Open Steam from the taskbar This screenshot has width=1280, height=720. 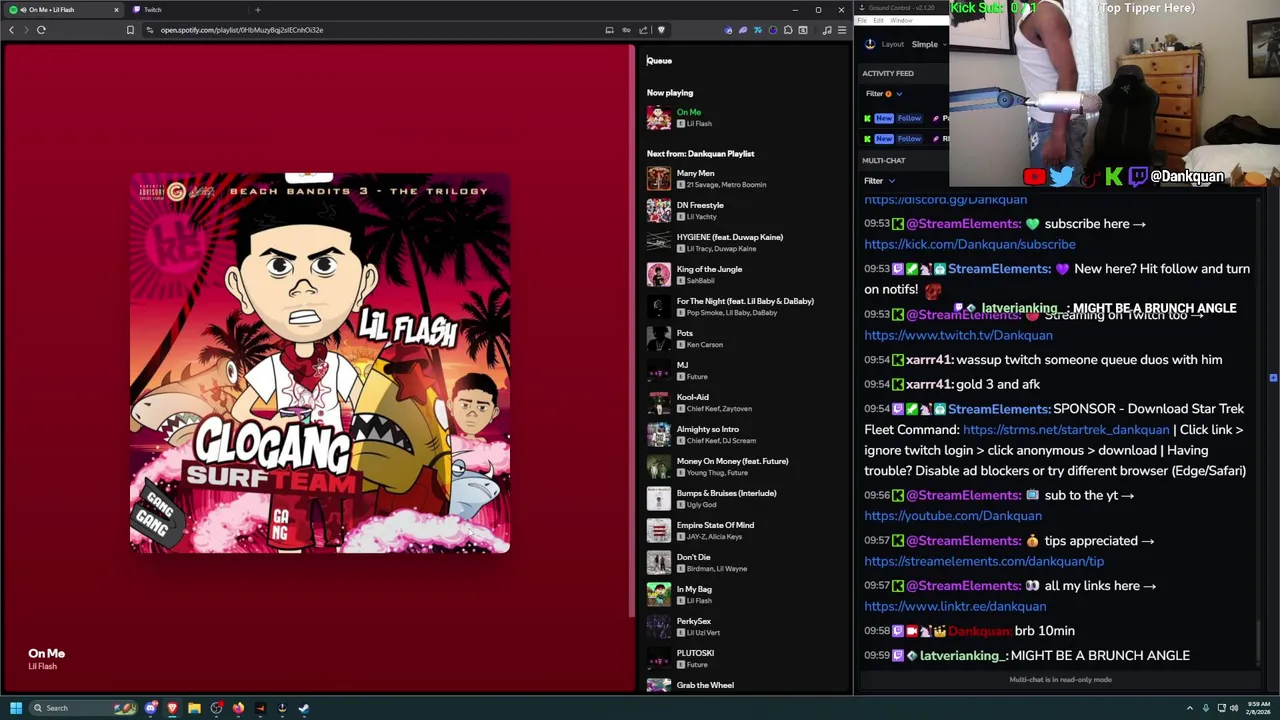pos(304,708)
